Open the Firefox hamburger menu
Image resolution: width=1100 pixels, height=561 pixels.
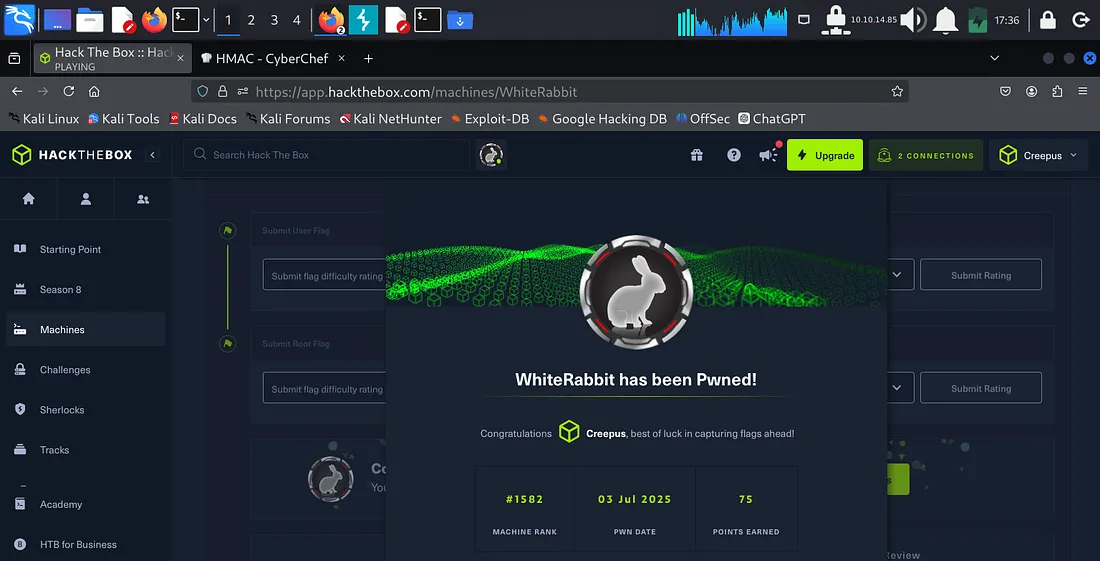1084,91
